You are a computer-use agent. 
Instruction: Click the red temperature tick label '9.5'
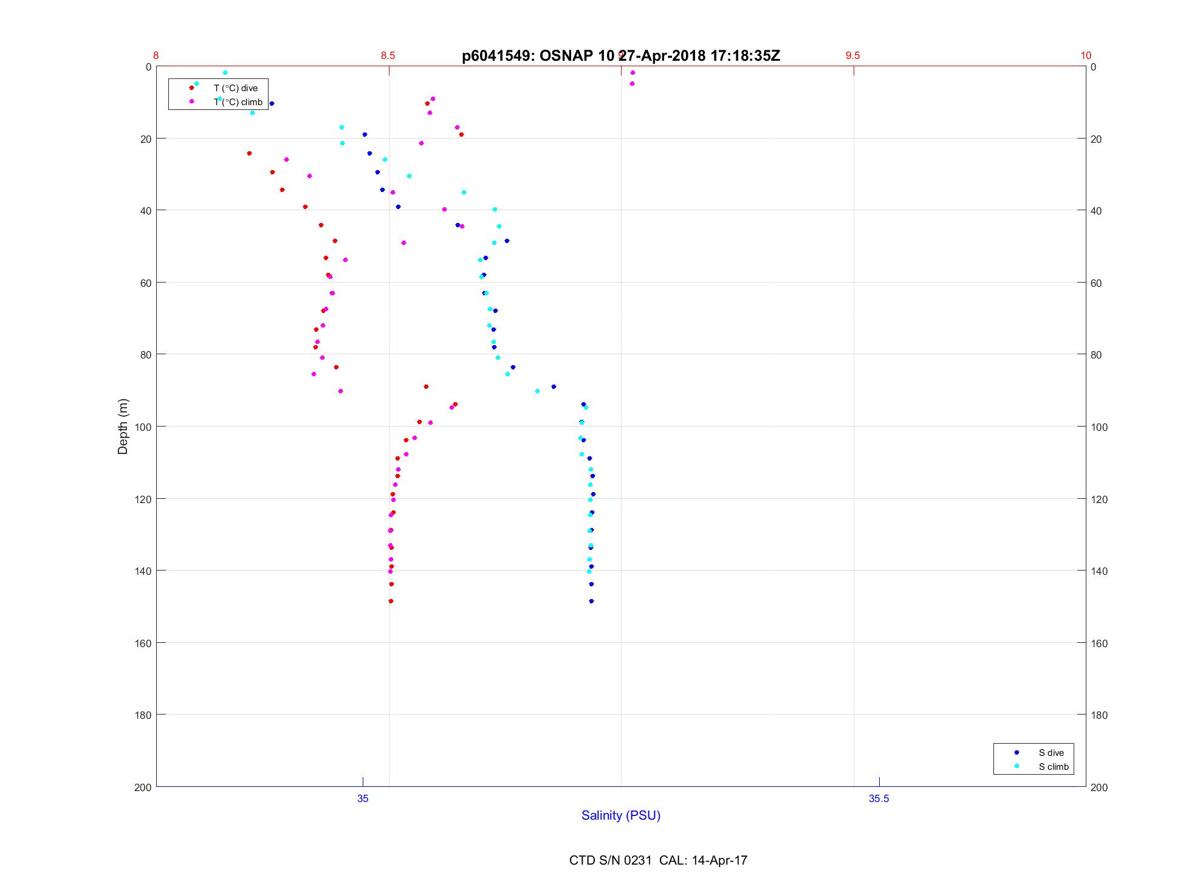coord(853,55)
